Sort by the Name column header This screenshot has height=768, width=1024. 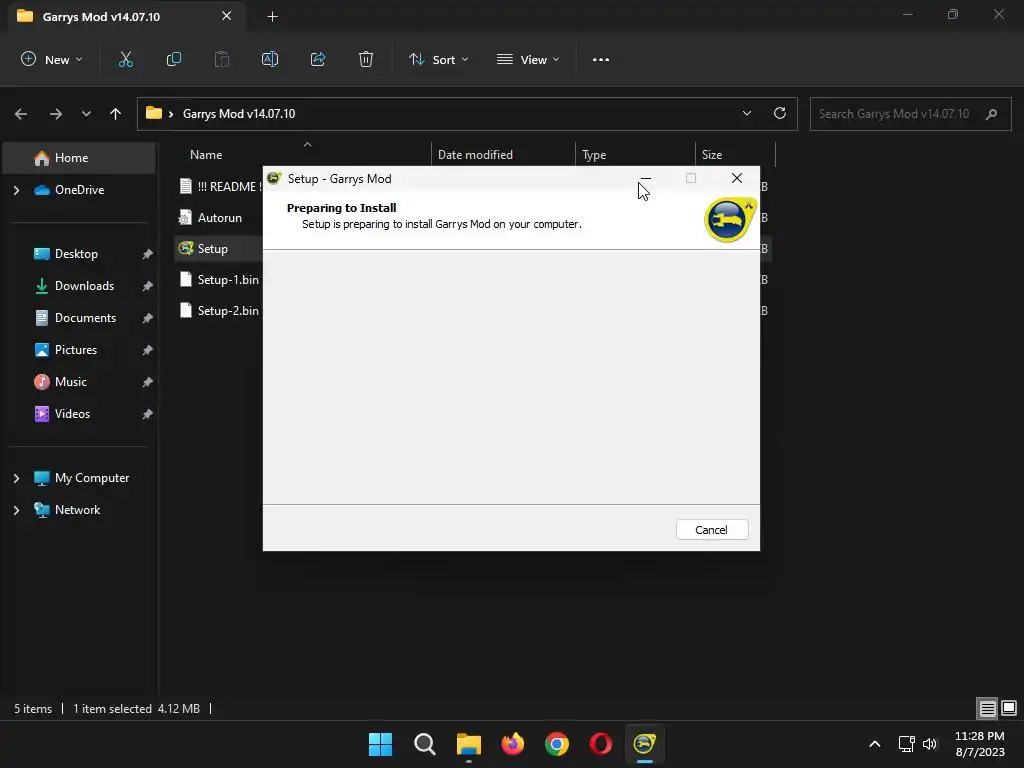point(206,155)
